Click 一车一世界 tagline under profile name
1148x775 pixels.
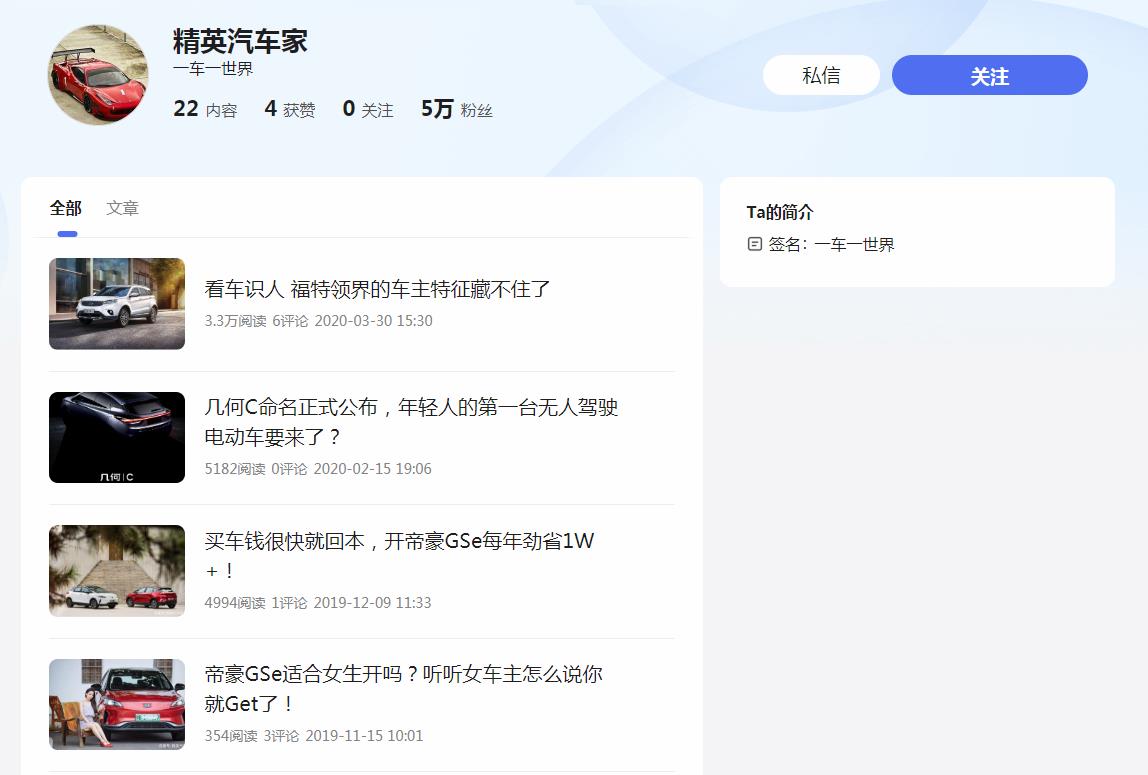point(213,69)
